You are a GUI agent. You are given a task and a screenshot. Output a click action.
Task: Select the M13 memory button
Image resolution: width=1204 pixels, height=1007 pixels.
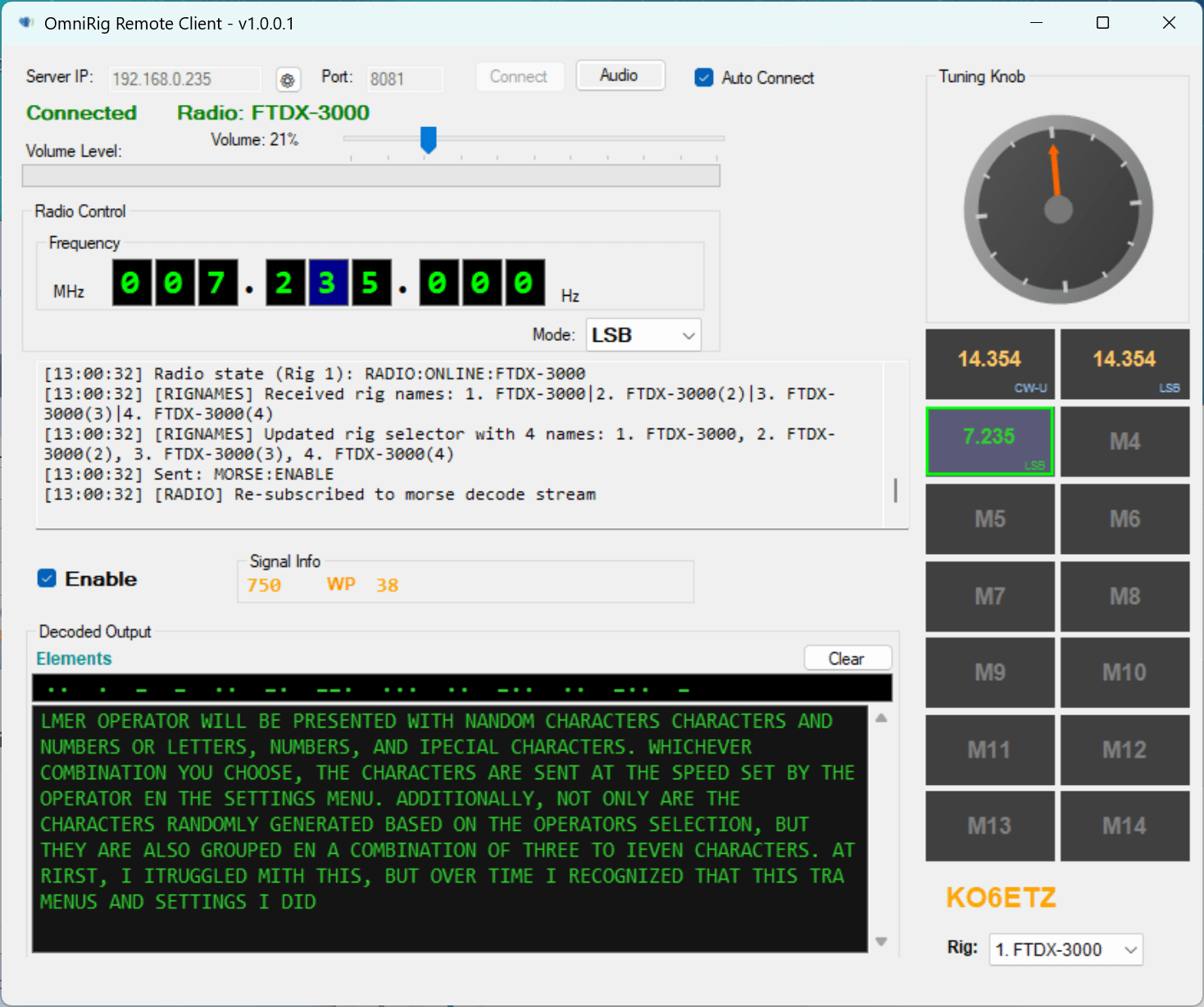990,826
